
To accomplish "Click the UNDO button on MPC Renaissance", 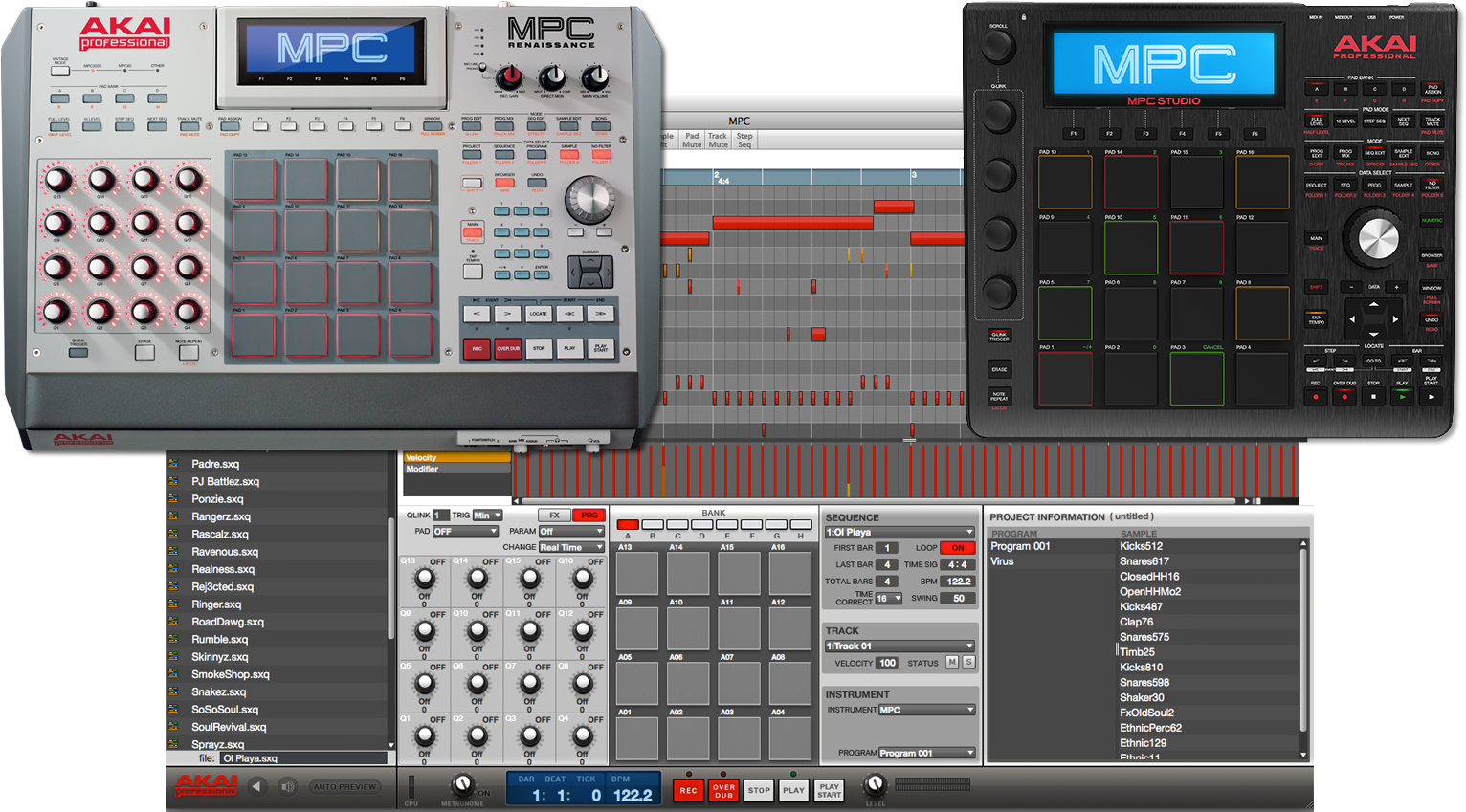I will tap(537, 183).
